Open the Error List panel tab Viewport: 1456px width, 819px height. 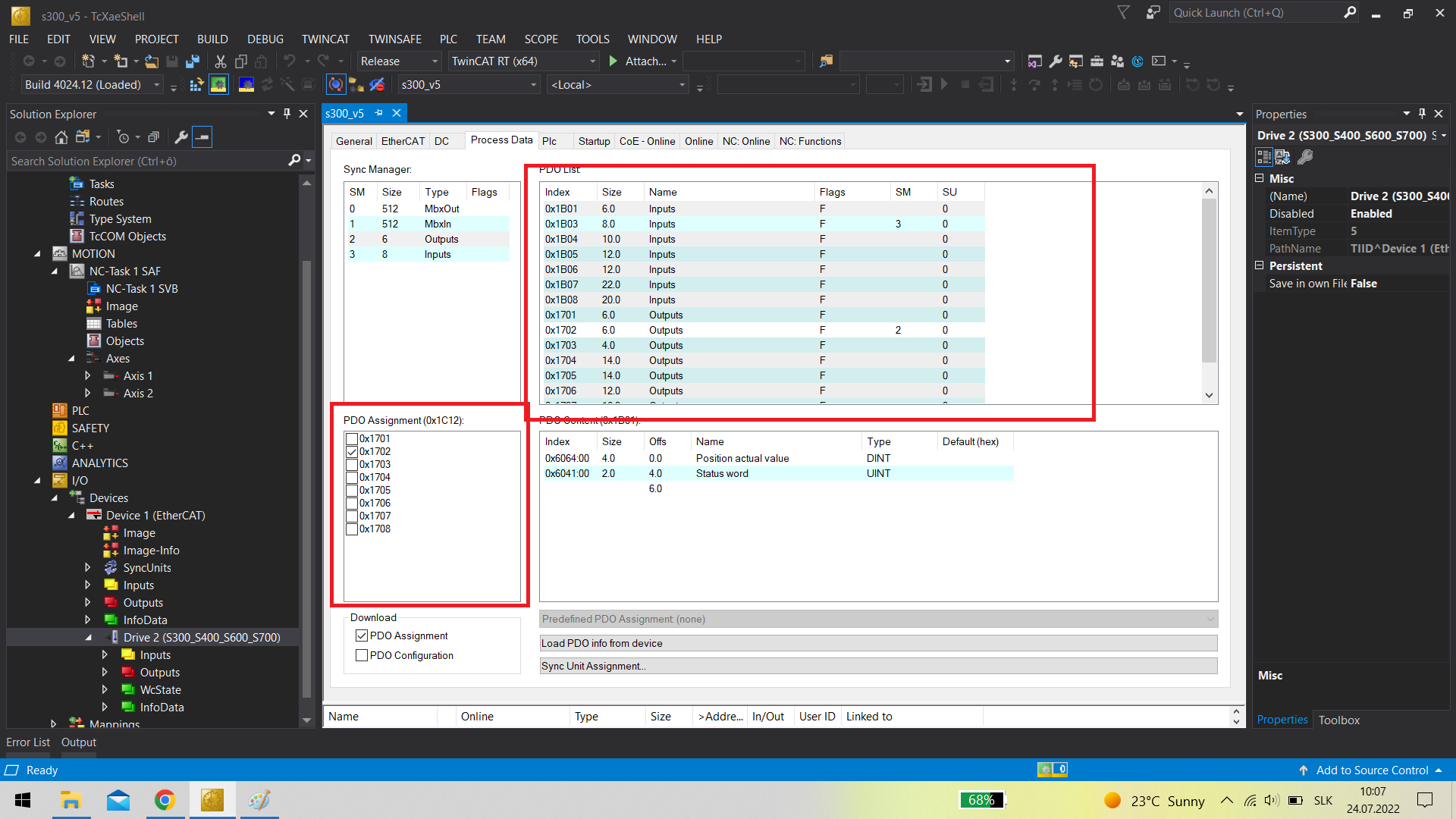tap(28, 742)
